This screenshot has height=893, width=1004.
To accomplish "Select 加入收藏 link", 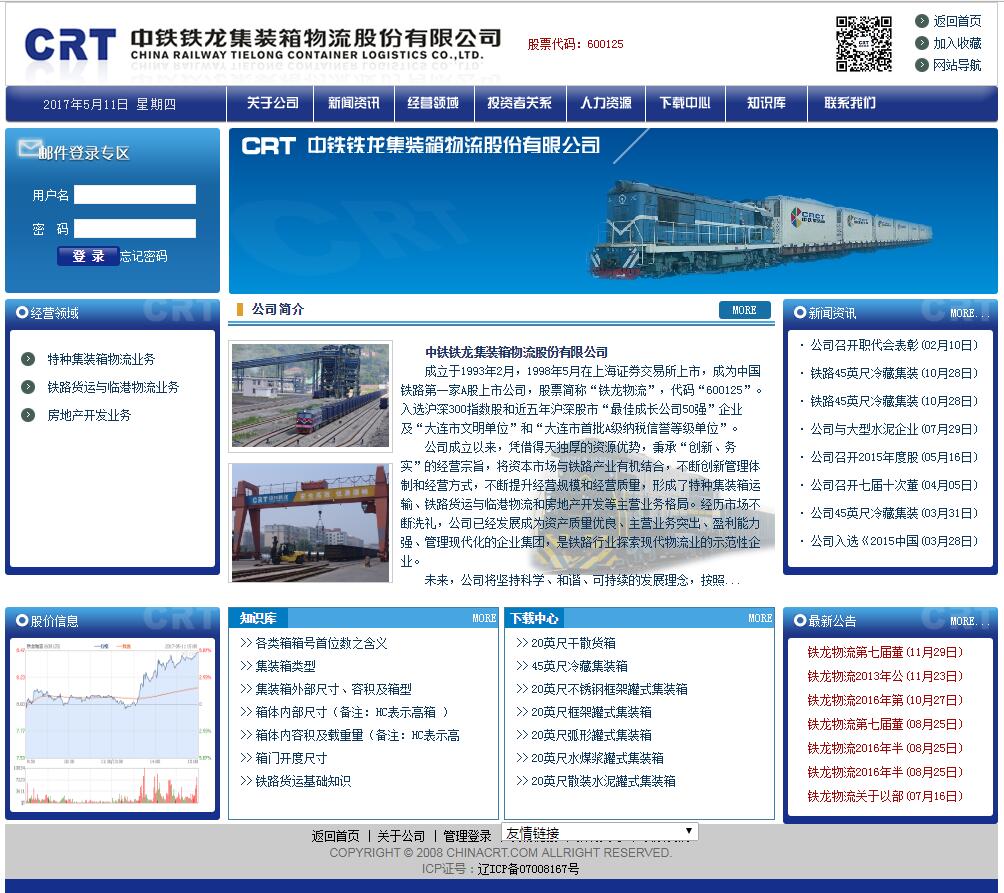I will click(x=957, y=43).
